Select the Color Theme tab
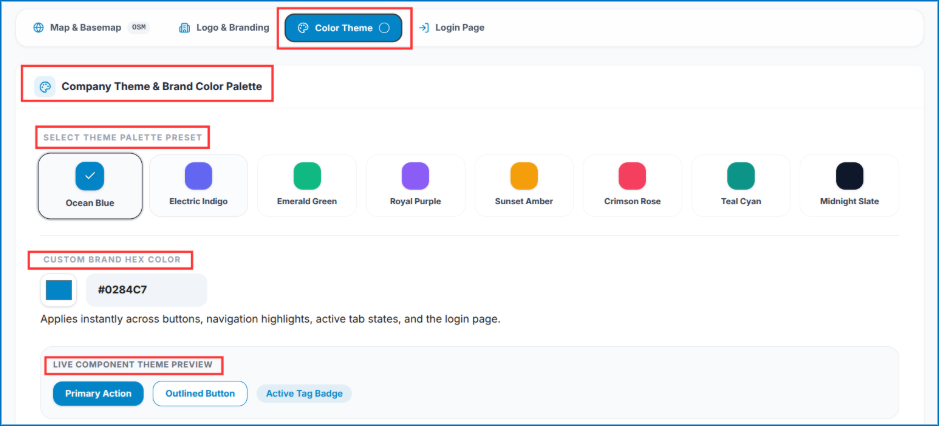939x426 pixels. [343, 28]
